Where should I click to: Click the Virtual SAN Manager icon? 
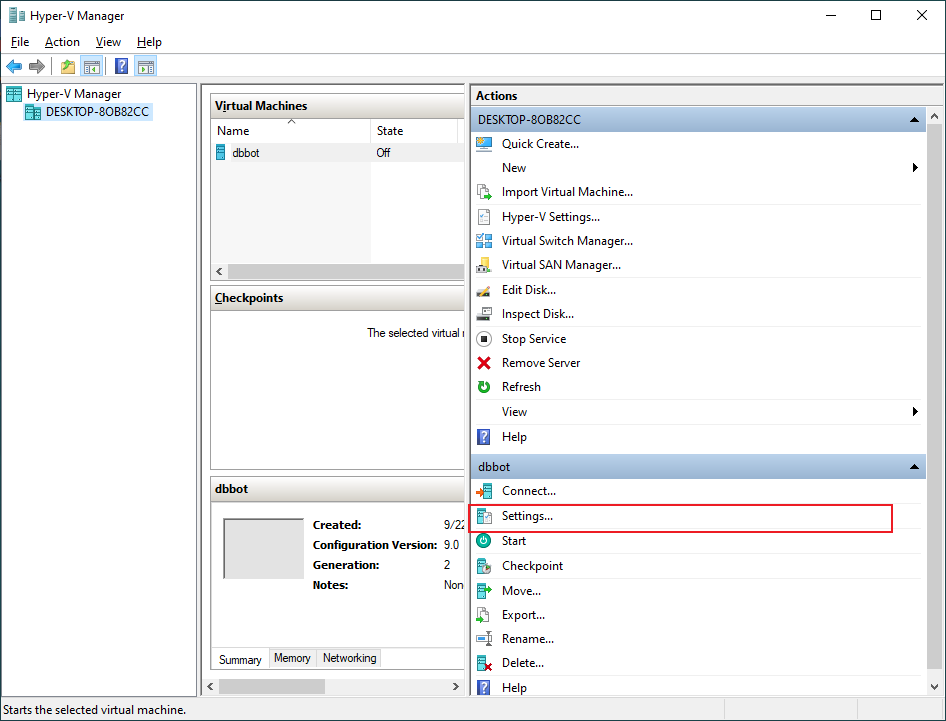484,265
